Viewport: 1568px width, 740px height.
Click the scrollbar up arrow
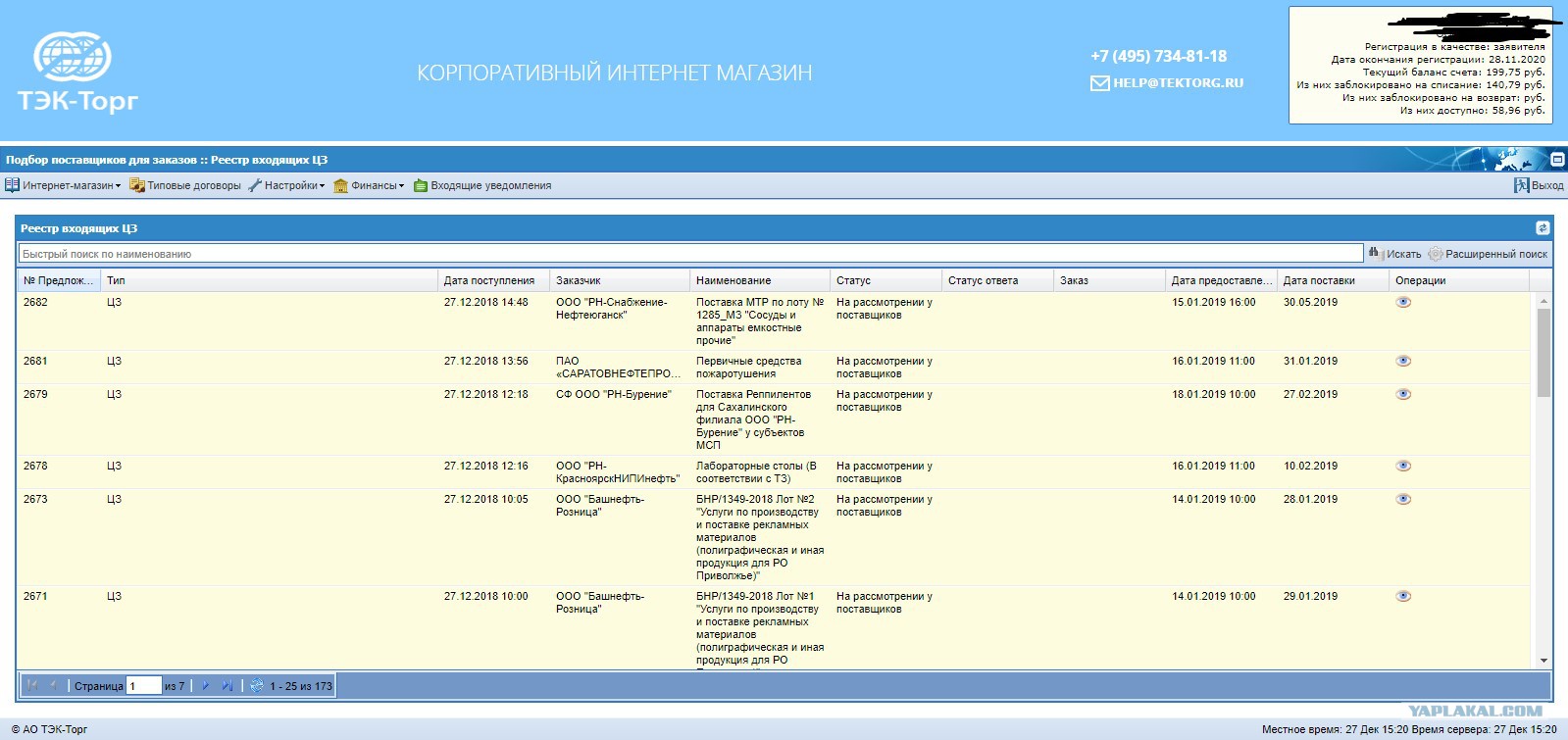tap(1543, 301)
